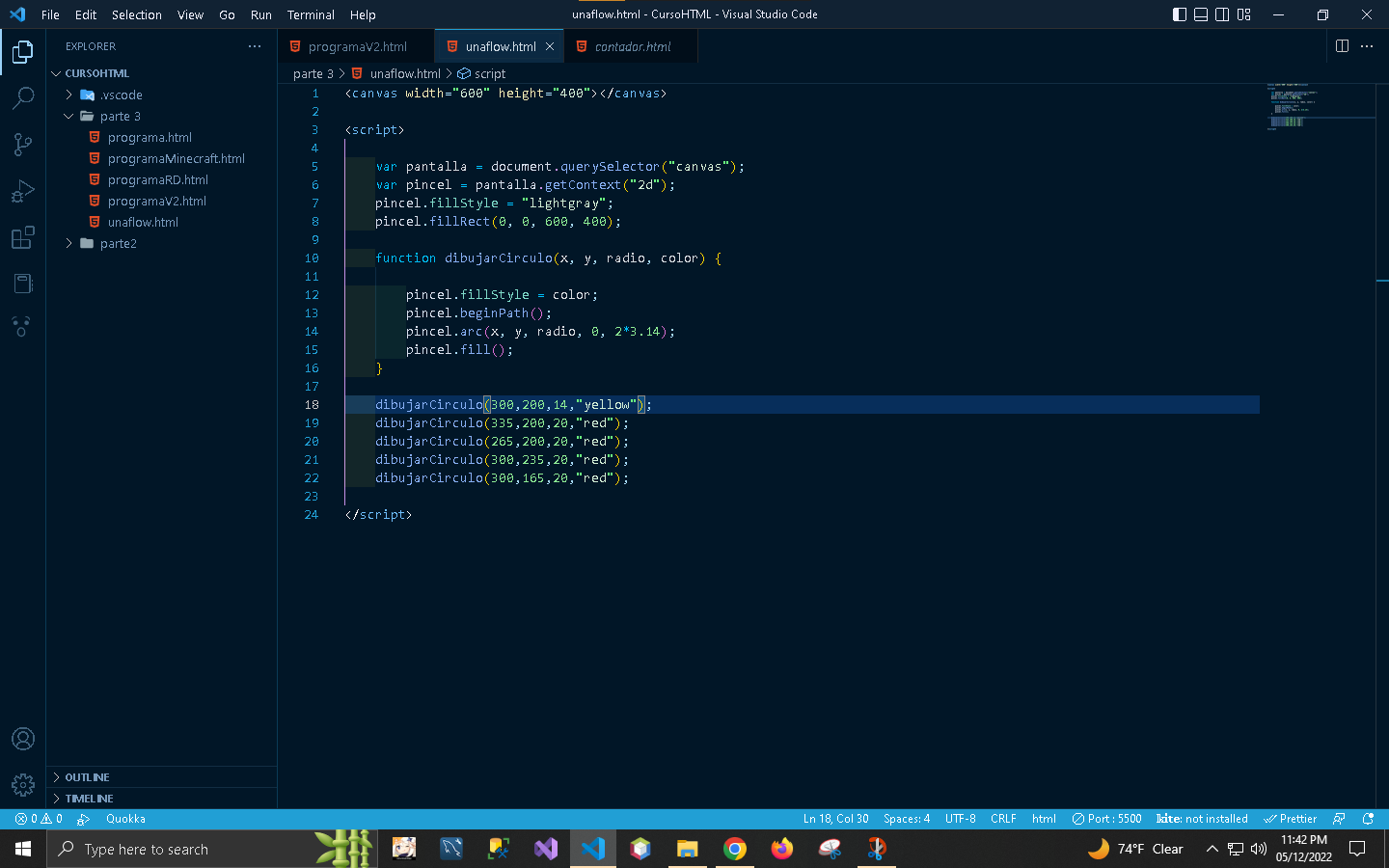Expand the .vscode folder
This screenshot has width=1389, height=868.
click(x=161, y=95)
